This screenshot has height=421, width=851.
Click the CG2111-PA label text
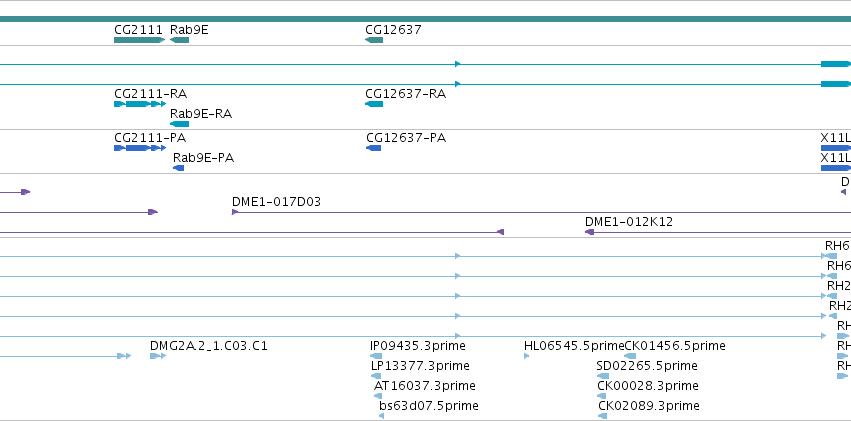[150, 138]
